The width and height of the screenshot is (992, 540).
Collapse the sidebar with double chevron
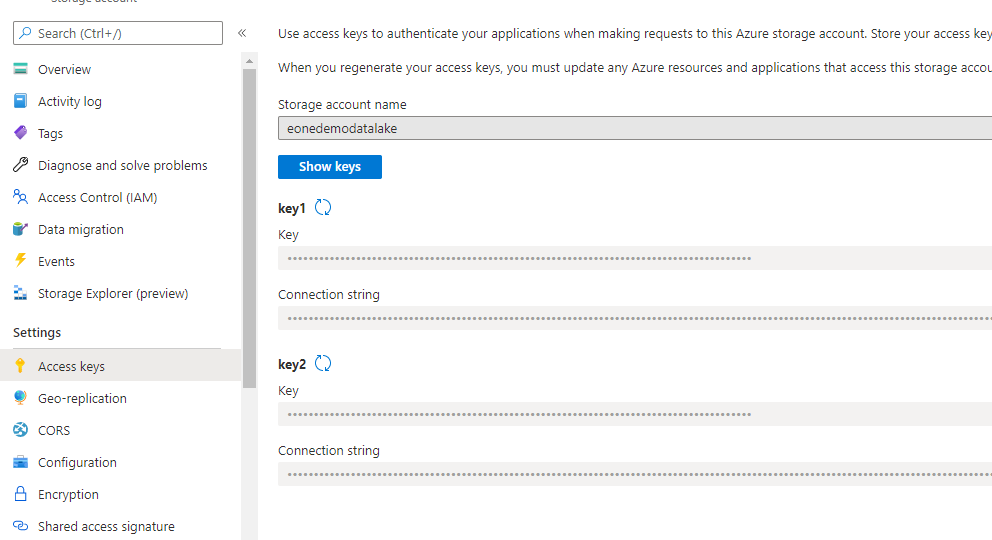(x=242, y=33)
